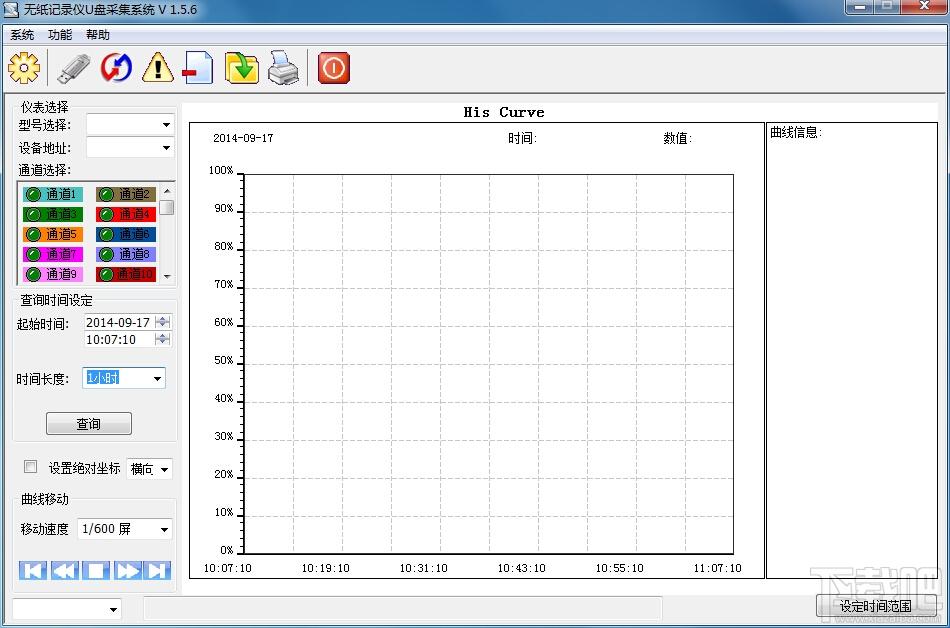This screenshot has width=950, height=628.
Task: Click the stop button in curve movement controls
Action: (95, 570)
